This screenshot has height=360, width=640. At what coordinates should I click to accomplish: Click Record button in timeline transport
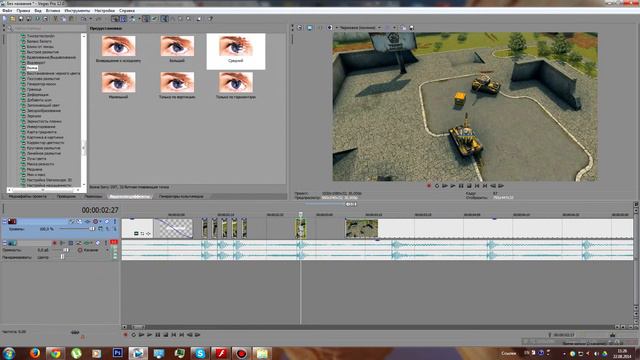(125, 335)
